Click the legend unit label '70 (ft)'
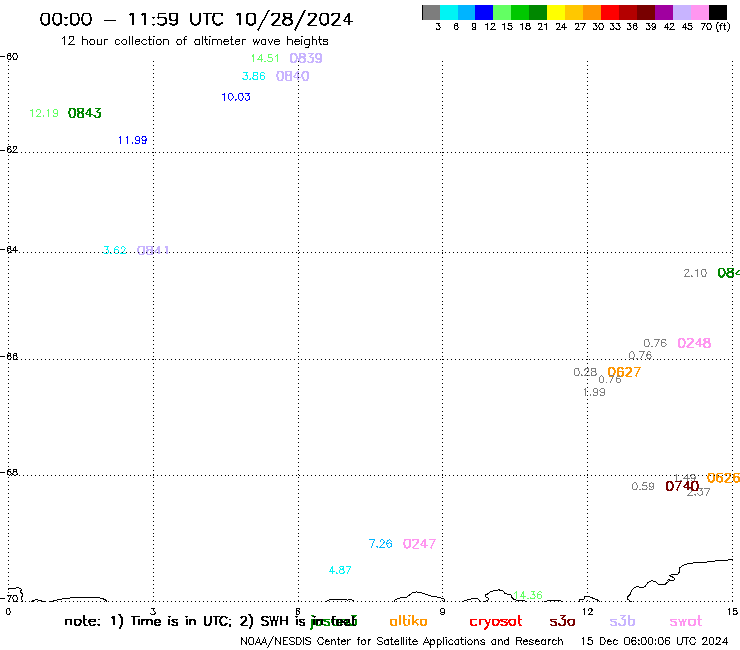Screen dimensions: 740x650 [715, 27]
